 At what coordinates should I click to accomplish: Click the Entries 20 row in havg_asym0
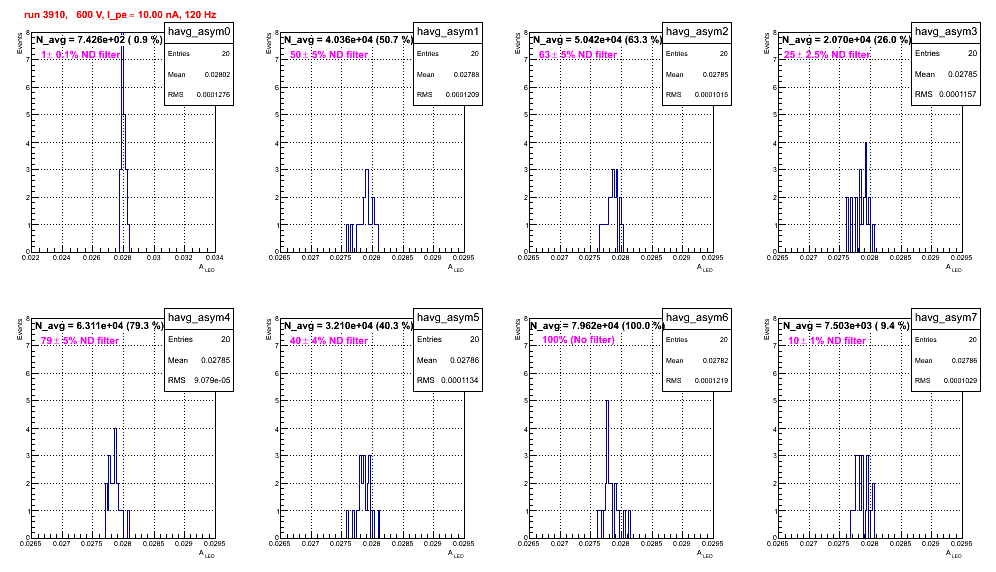[199, 54]
